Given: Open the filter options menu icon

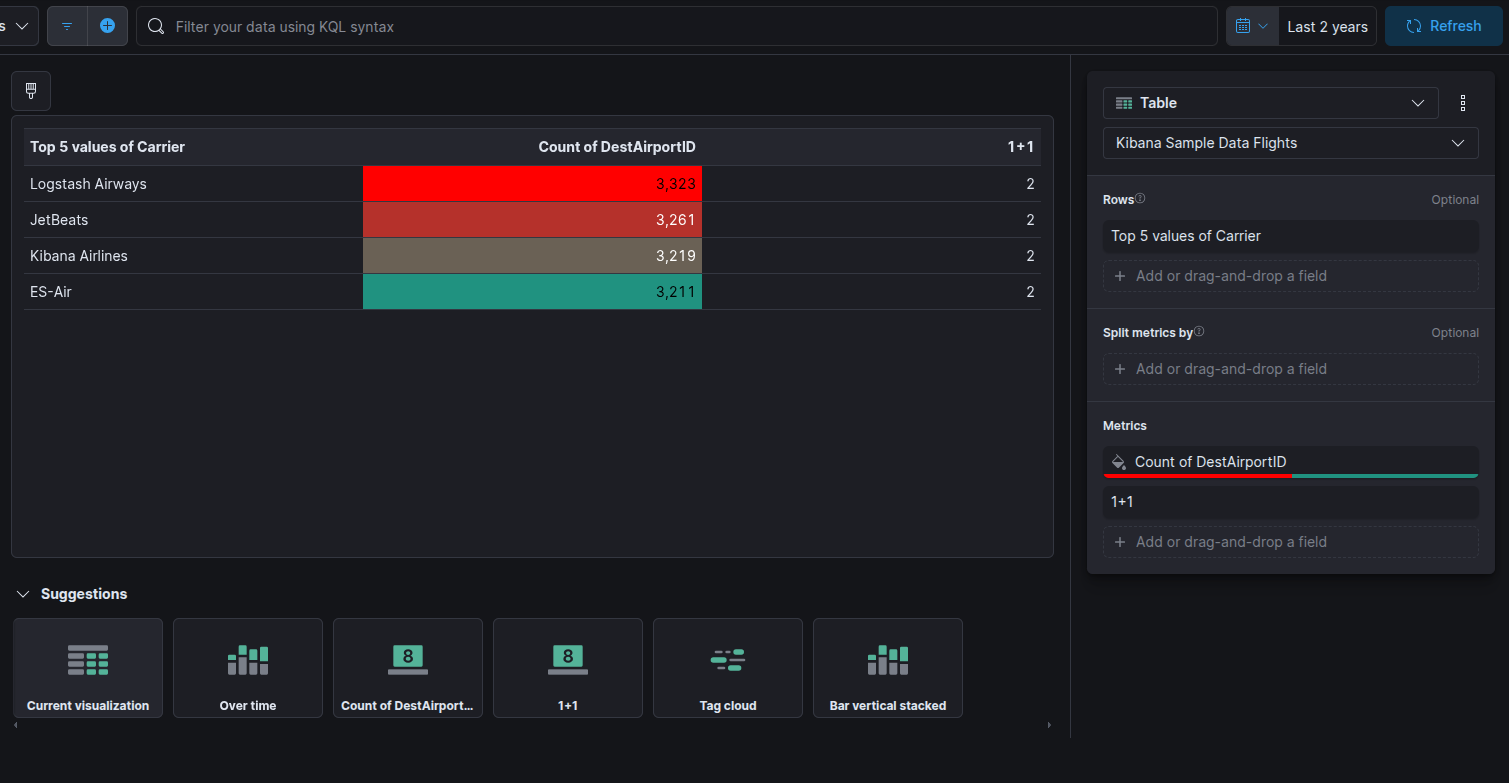Looking at the screenshot, I should (67, 26).
